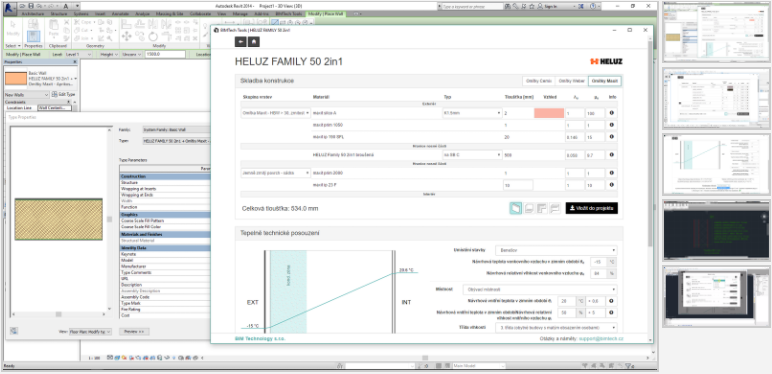
Task: Click the salmon Vzhled color swatch
Action: coord(549,113)
